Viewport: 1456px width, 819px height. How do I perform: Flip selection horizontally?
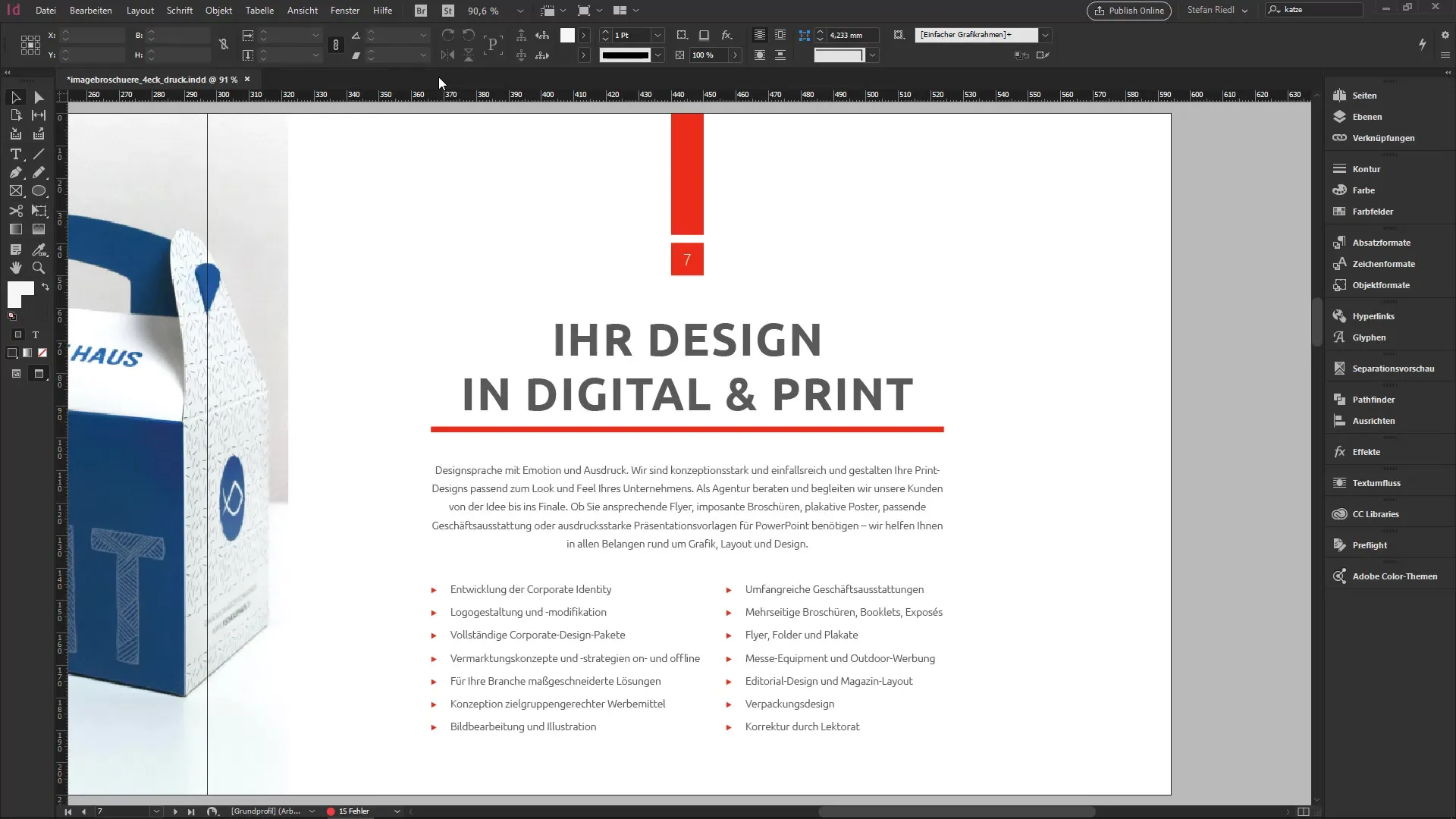pos(448,55)
